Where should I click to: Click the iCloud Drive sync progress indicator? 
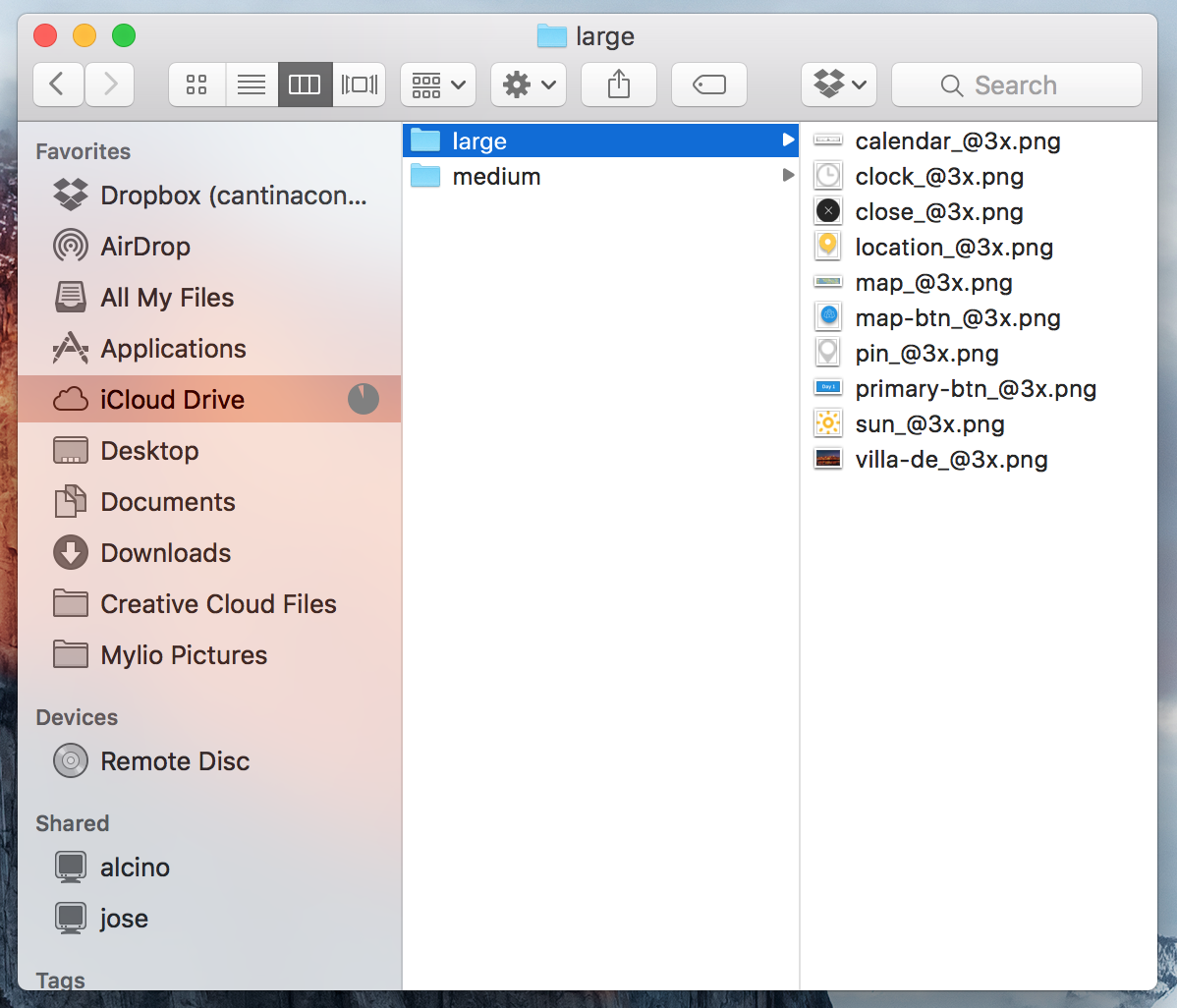coord(364,399)
